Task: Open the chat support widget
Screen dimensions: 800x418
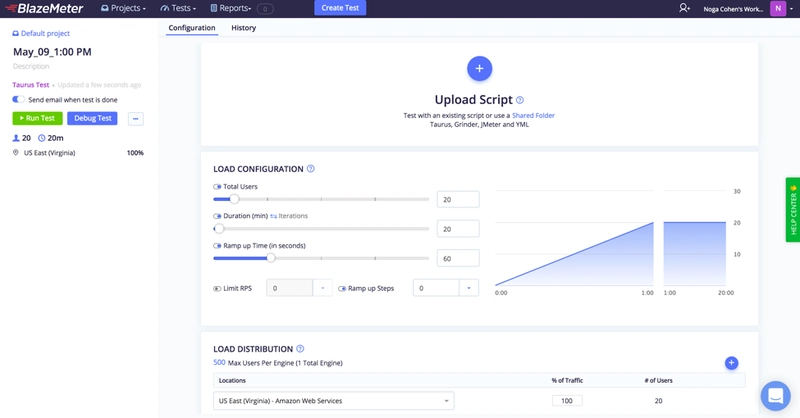Action: point(776,396)
